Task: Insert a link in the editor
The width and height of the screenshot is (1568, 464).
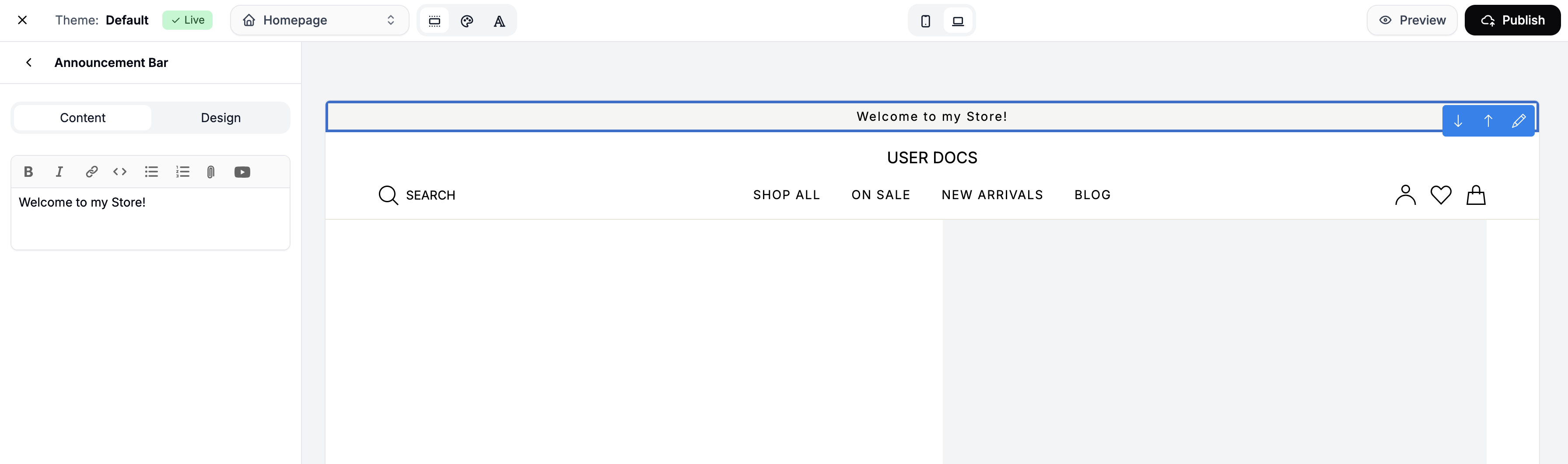Action: click(91, 172)
